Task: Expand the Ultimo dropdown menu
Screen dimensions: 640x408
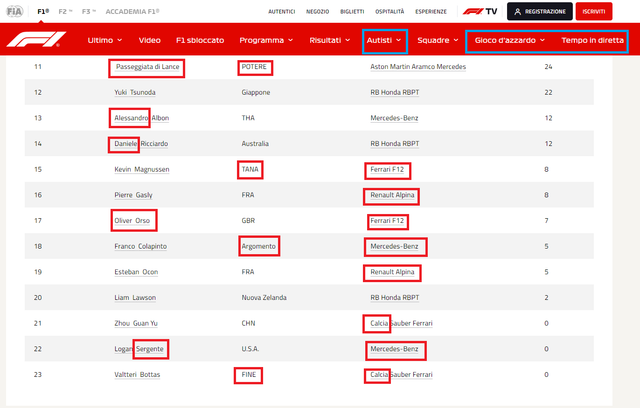Action: (105, 40)
